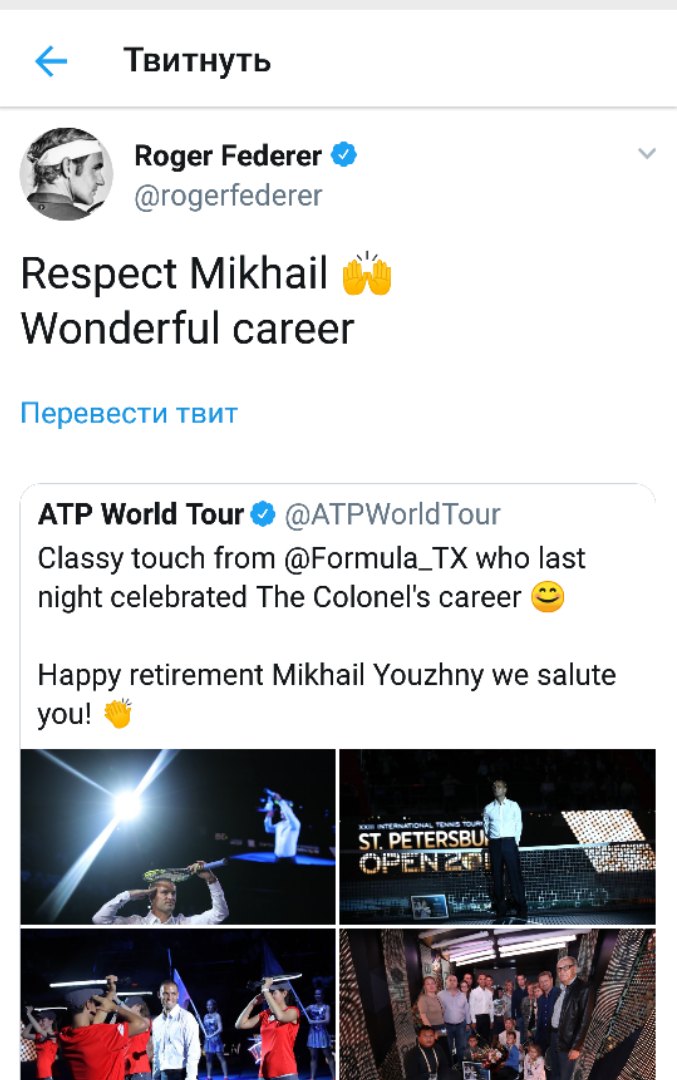The width and height of the screenshot is (677, 1080).
Task: Translate tweet via "Перевести твит"
Action: tap(129, 413)
